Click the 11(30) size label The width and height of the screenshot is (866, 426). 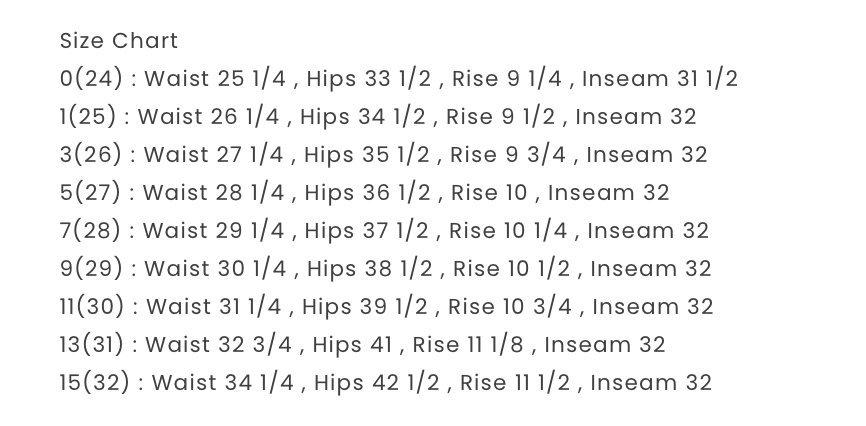(x=92, y=307)
